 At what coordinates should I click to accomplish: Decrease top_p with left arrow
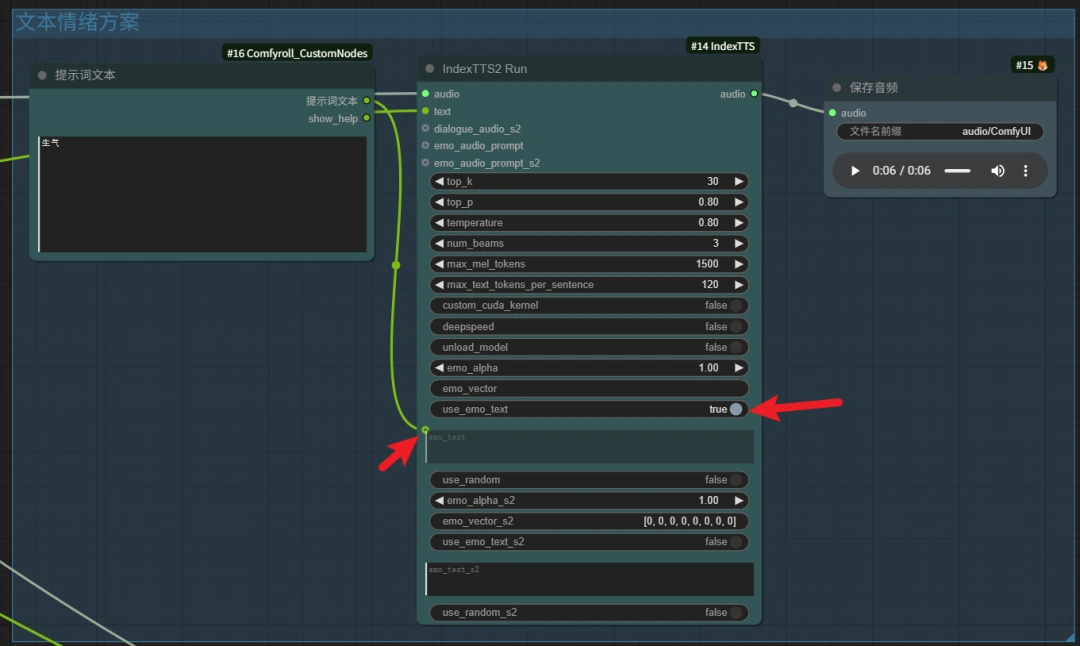[439, 202]
